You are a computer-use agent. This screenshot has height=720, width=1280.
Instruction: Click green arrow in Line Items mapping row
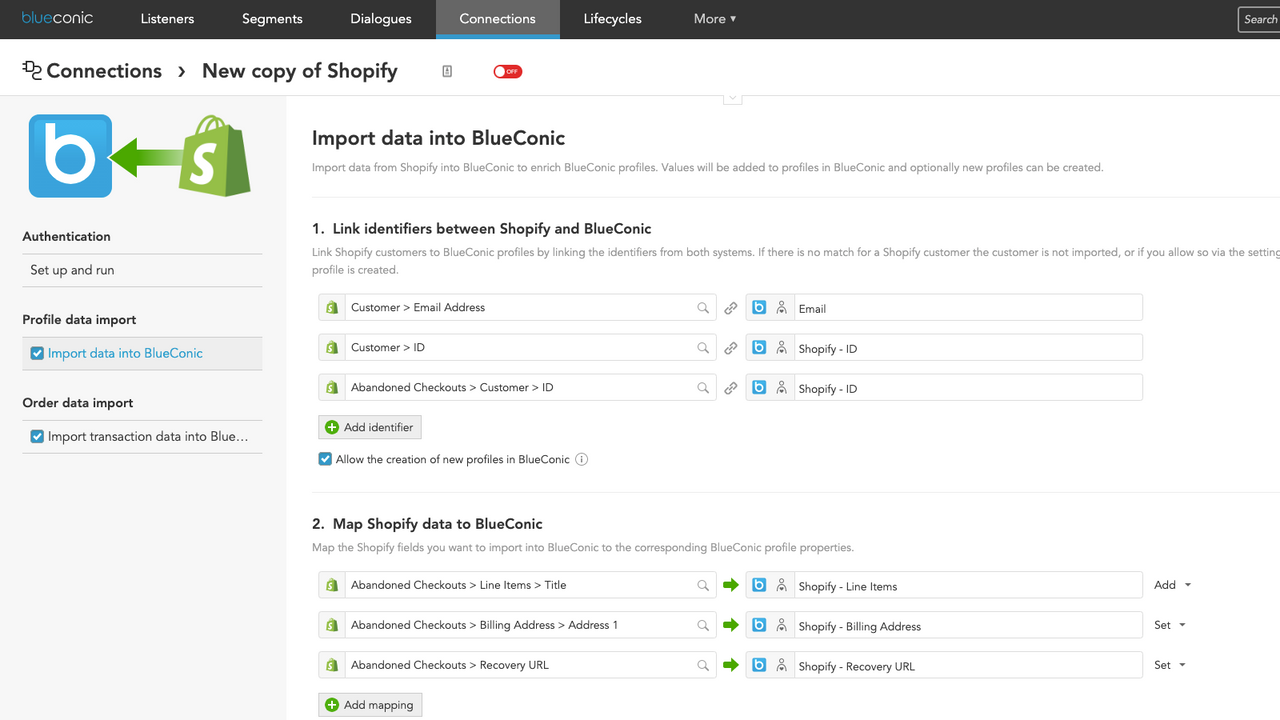731,585
